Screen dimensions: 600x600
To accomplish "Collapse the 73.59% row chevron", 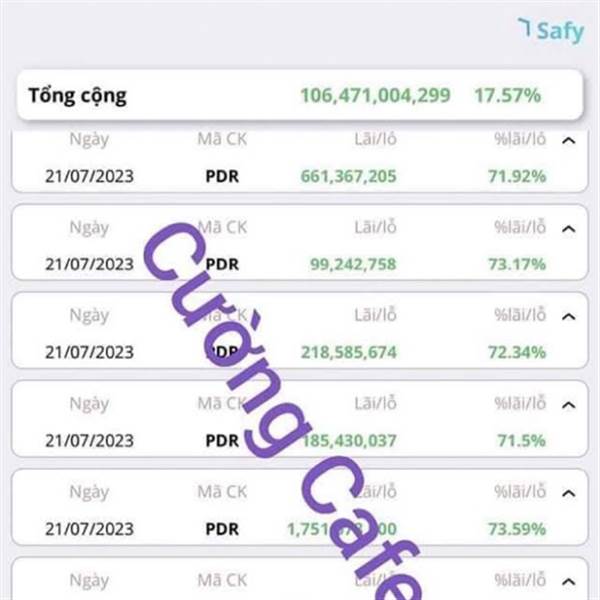I will (569, 493).
